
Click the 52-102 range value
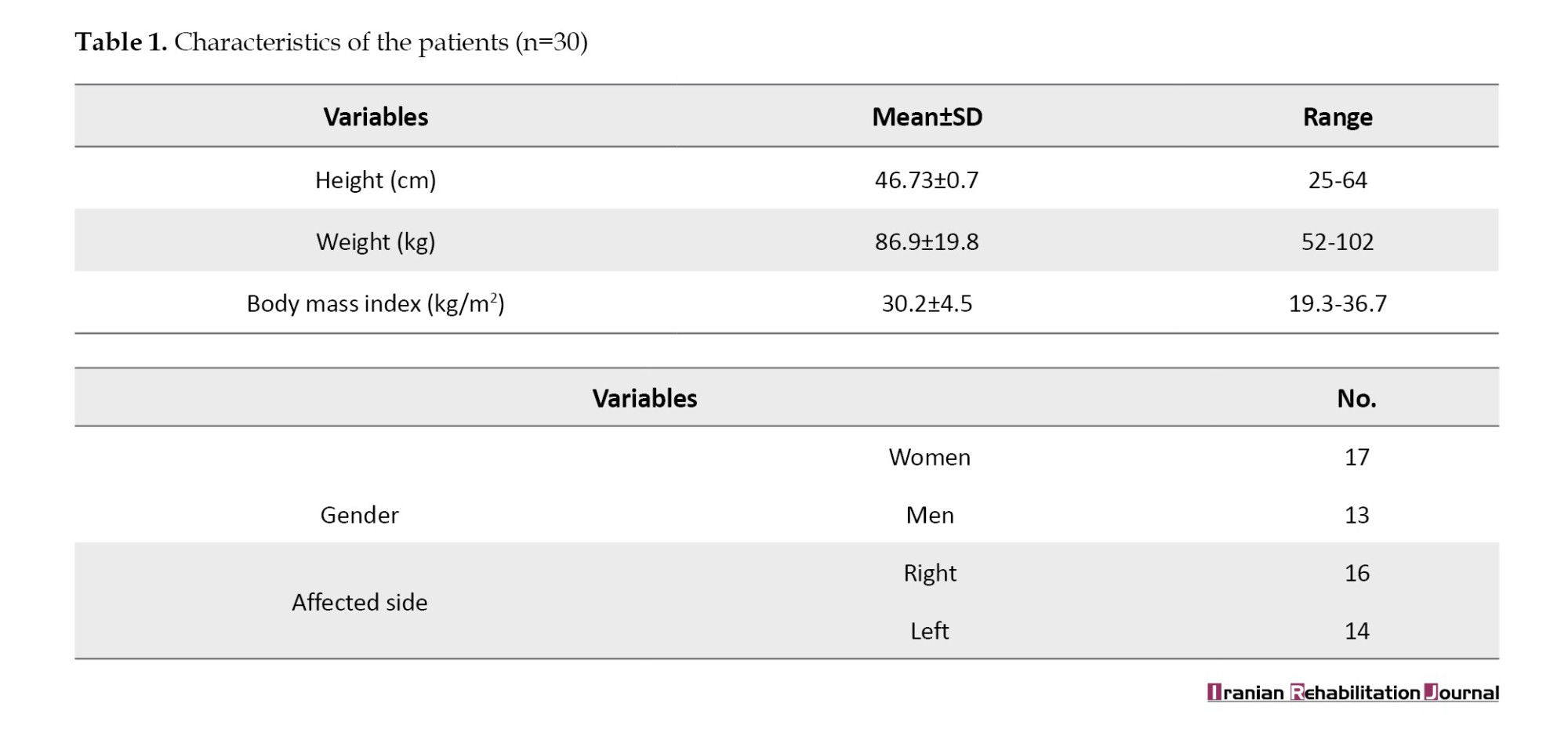tap(1338, 241)
